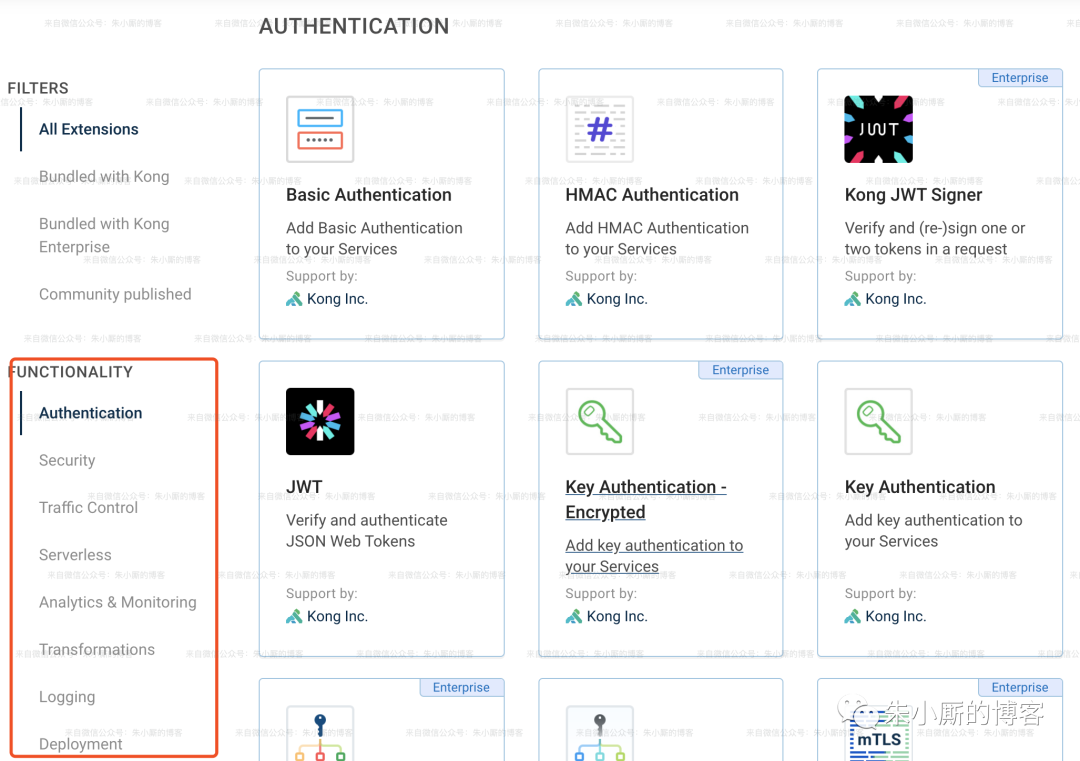Select the All Extensions filter
Viewport: 1080px width, 761px height.
click(x=89, y=129)
